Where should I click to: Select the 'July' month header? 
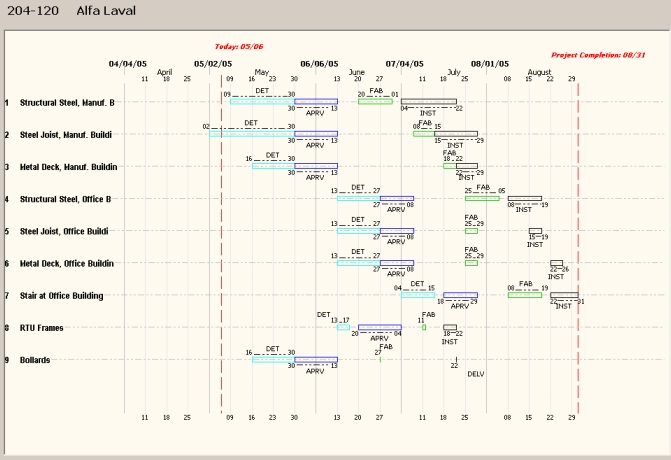[x=454, y=72]
